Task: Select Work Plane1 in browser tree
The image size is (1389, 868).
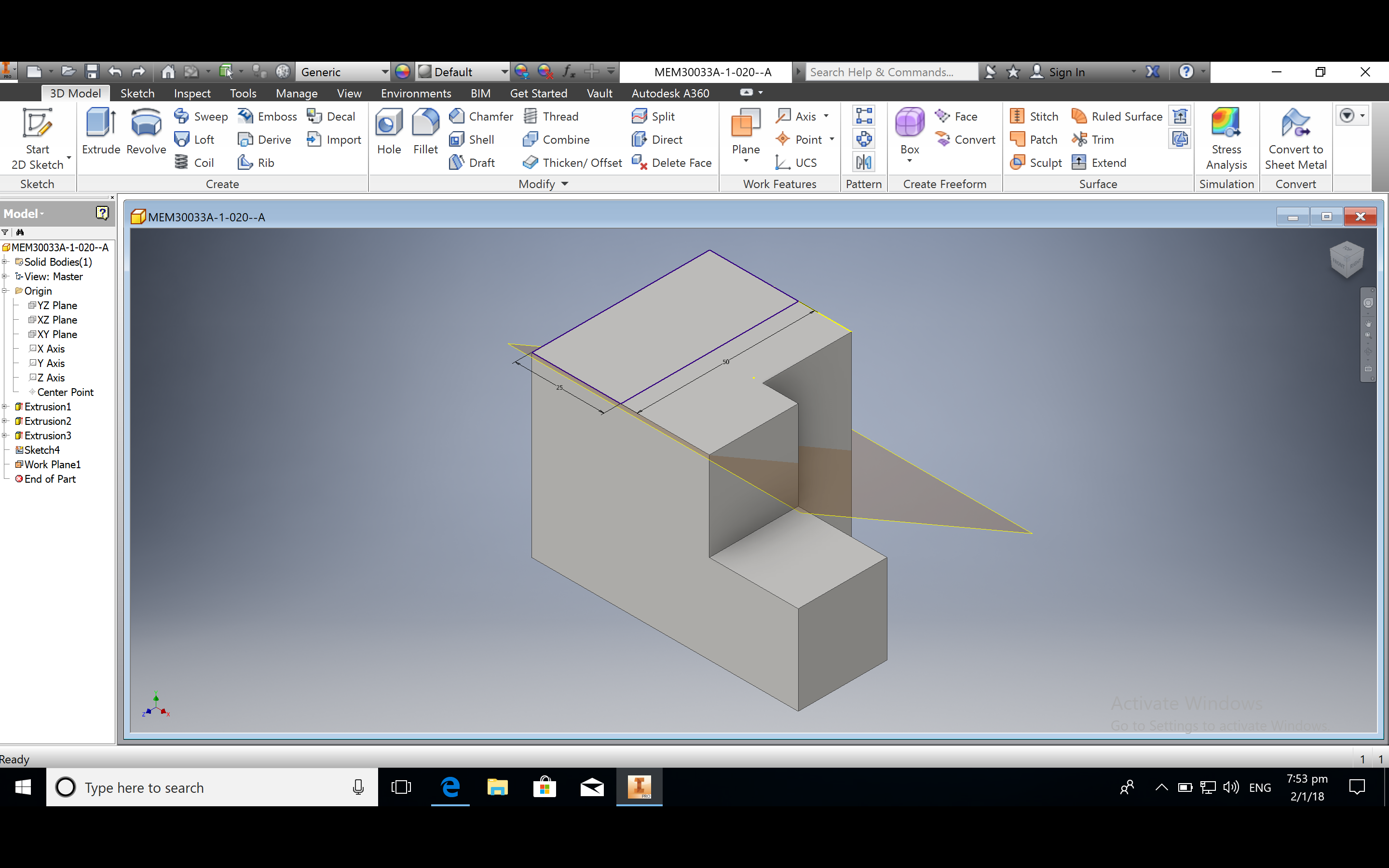Action: (52, 464)
